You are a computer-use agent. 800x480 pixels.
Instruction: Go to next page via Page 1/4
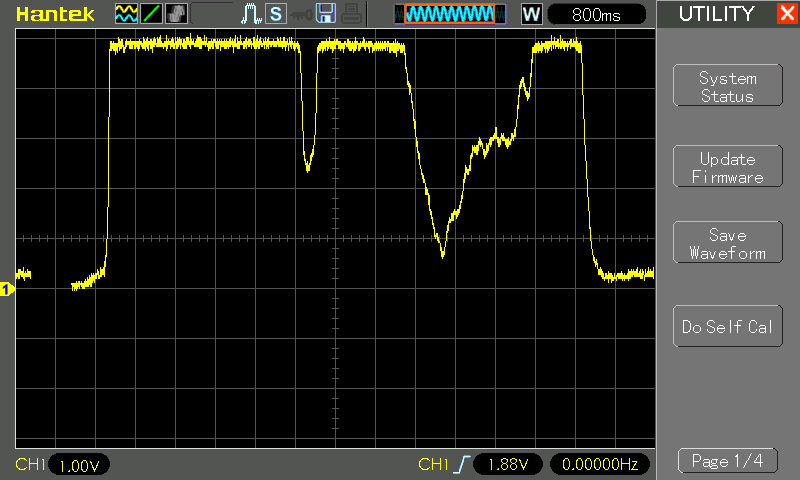point(727,461)
